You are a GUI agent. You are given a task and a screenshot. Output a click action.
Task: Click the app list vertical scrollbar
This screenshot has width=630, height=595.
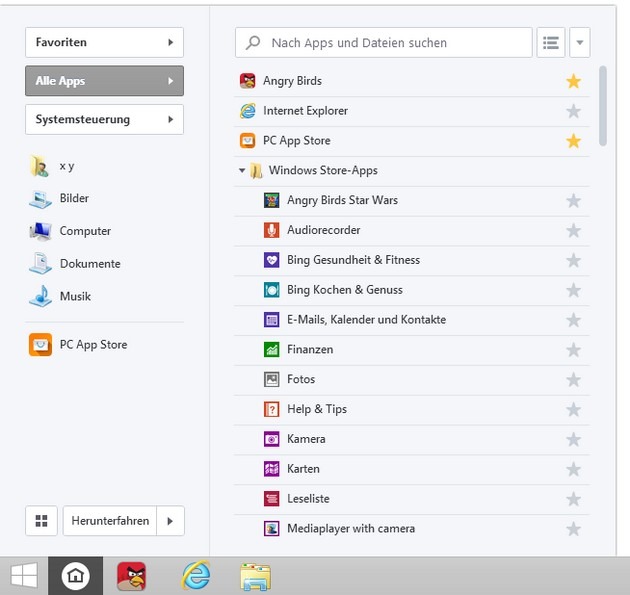[x=603, y=106]
